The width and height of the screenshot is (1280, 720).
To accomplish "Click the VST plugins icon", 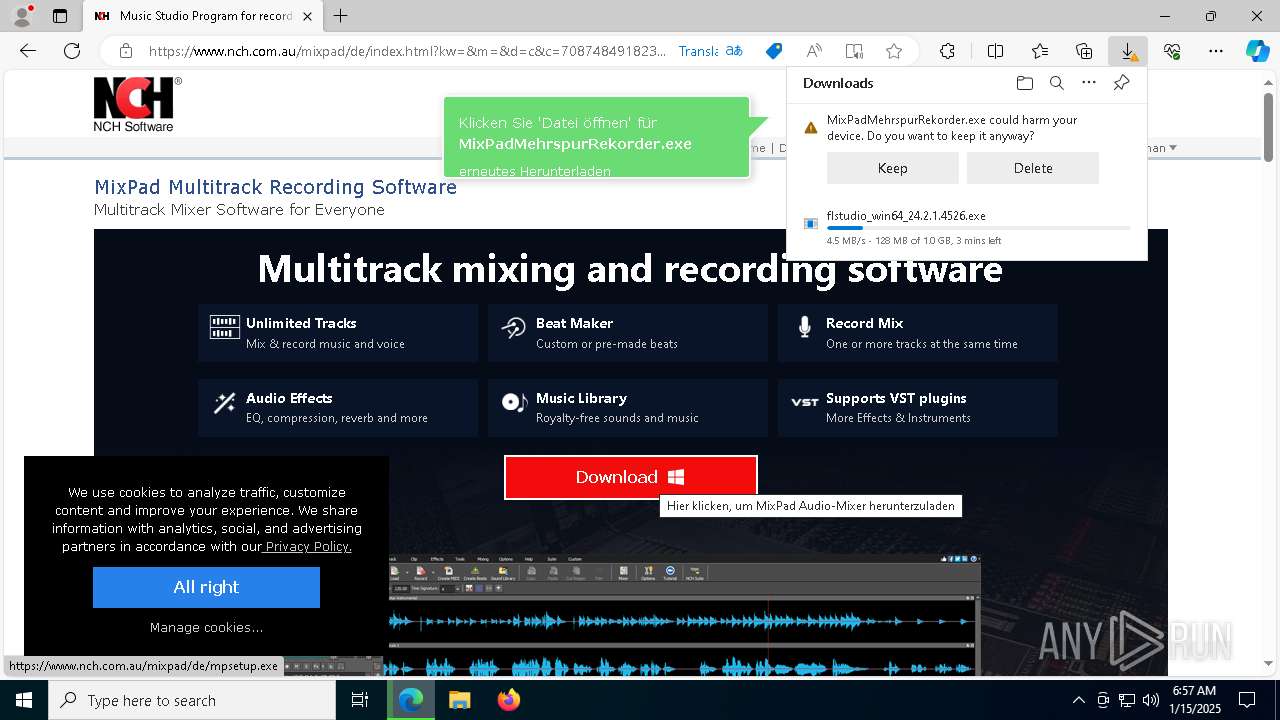I will point(804,402).
